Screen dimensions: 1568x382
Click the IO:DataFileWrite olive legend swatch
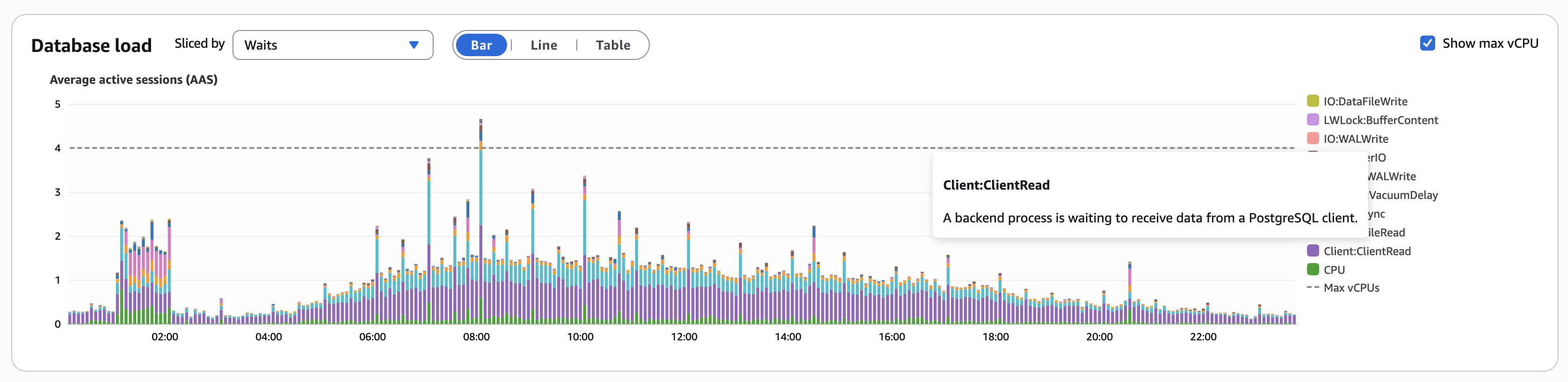[x=1312, y=101]
